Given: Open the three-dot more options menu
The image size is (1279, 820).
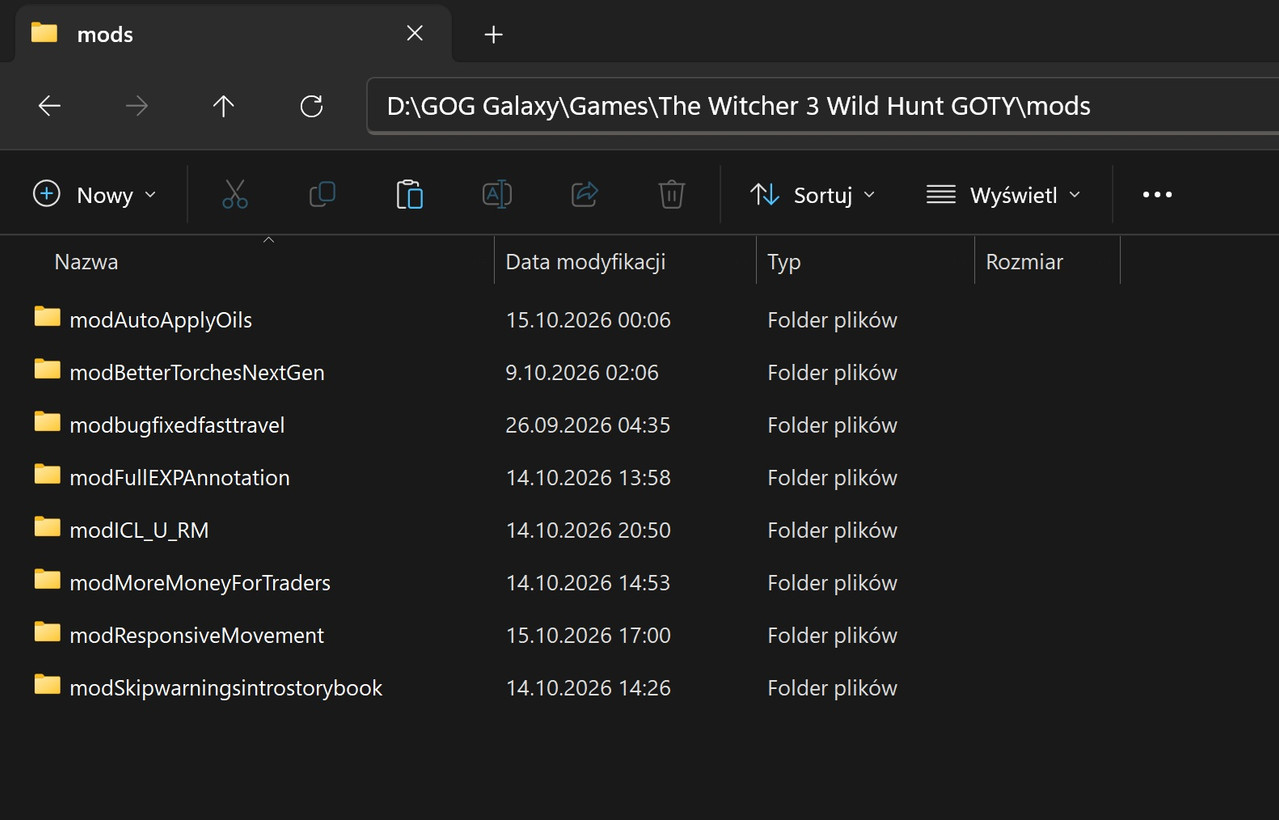Looking at the screenshot, I should [1157, 195].
